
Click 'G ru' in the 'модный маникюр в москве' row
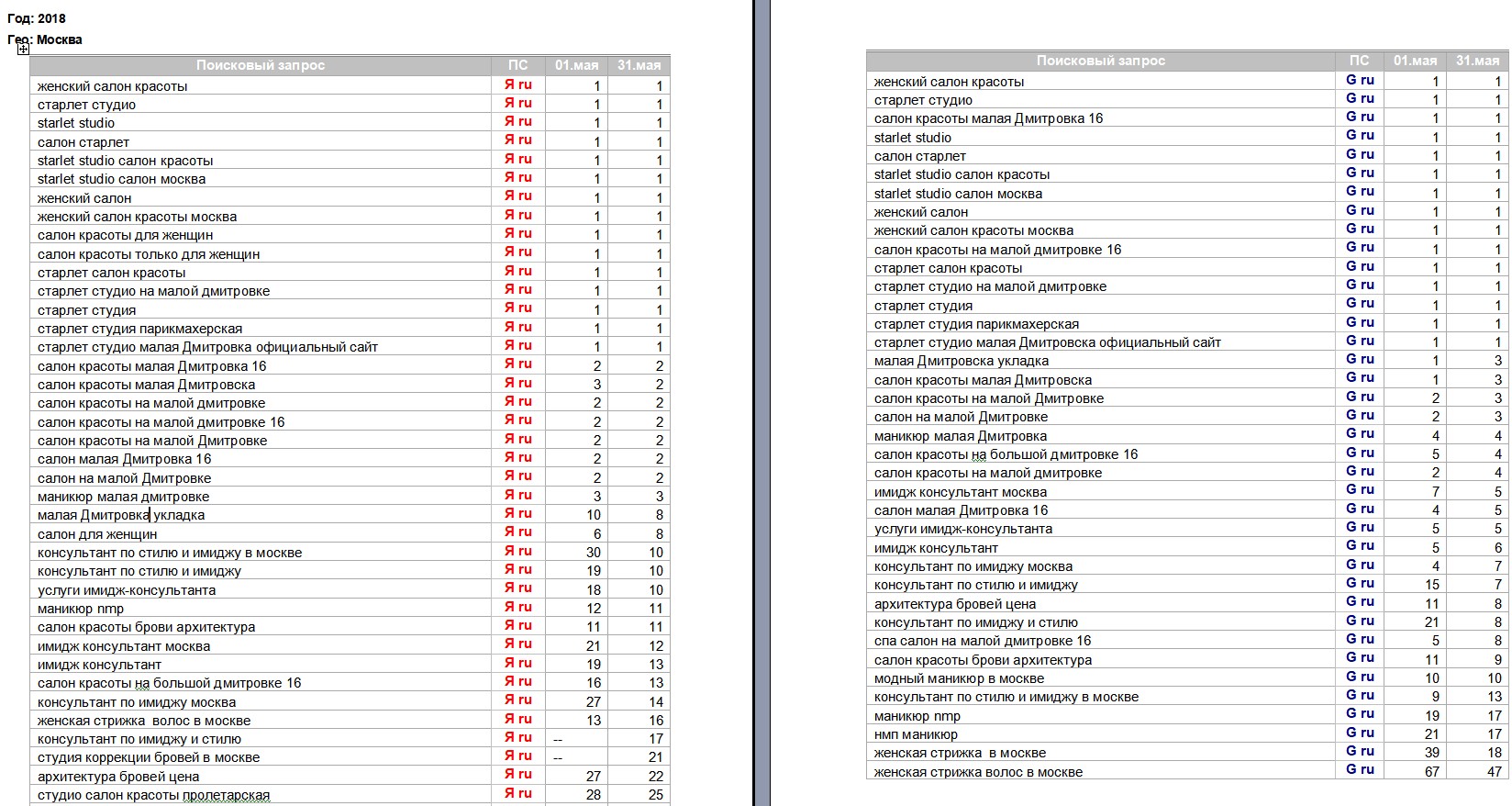tap(1360, 677)
